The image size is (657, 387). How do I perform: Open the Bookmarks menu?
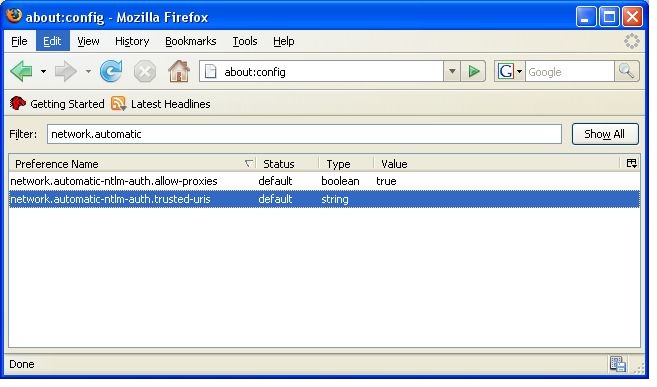coord(191,41)
